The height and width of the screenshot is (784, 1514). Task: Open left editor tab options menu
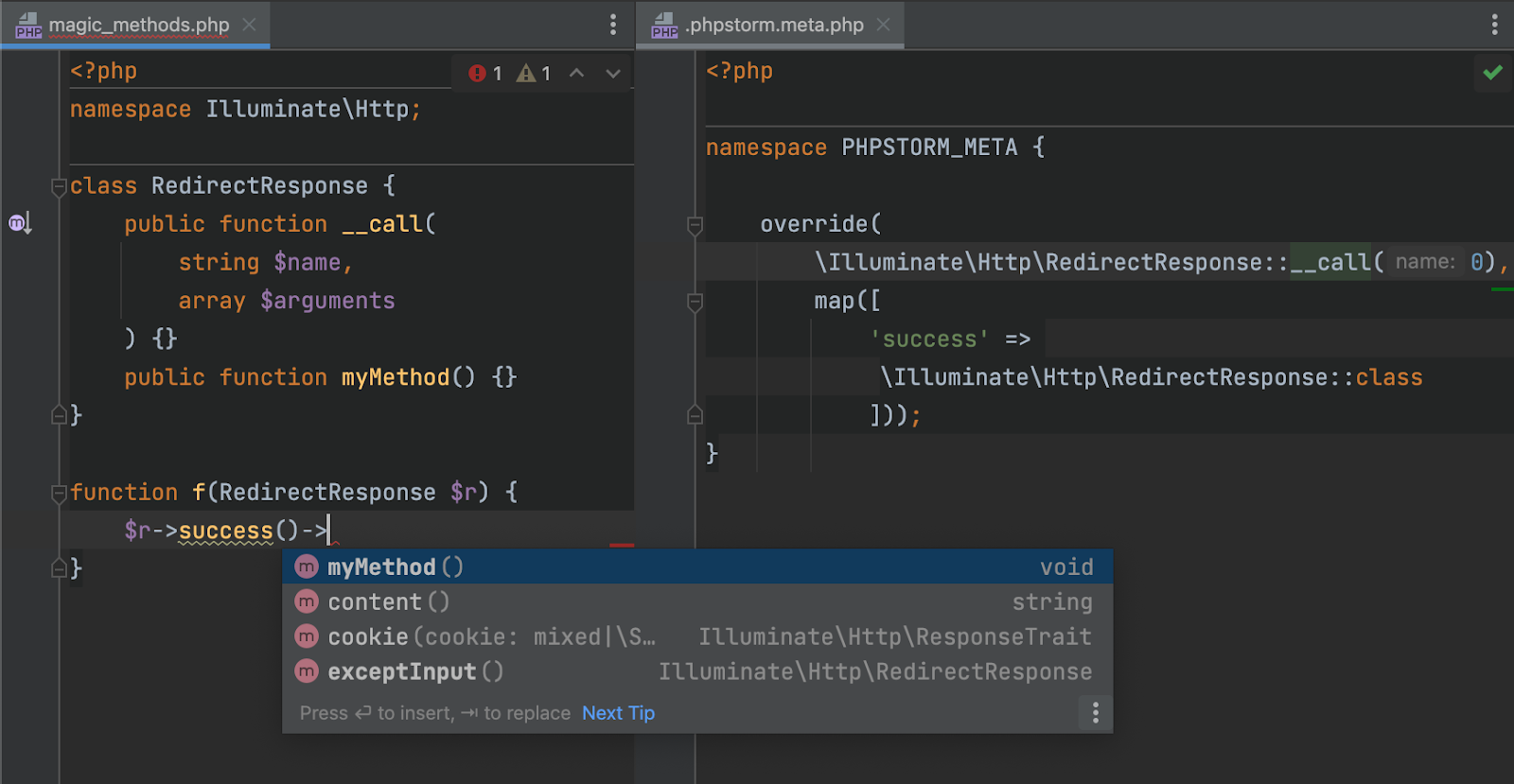[x=613, y=25]
